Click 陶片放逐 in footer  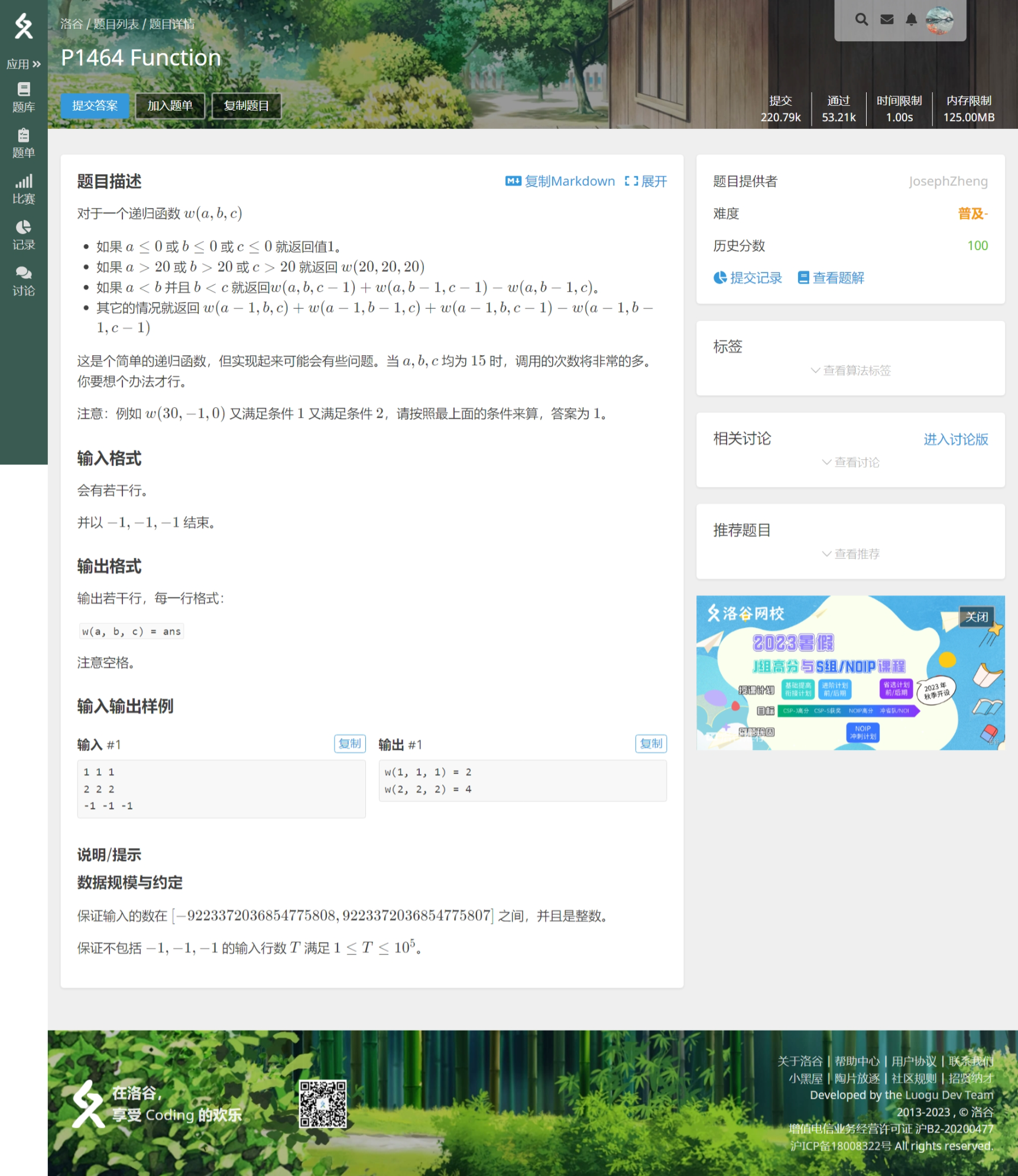tap(857, 1078)
